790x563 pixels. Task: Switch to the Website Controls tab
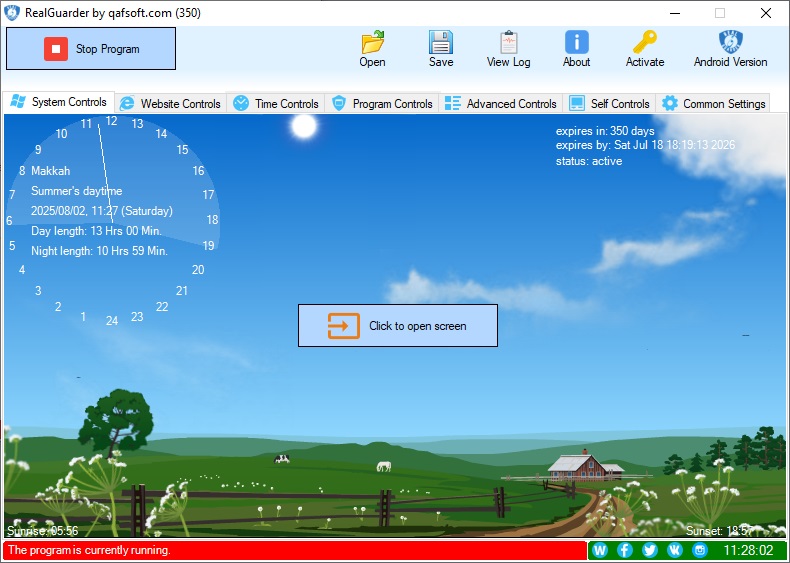coord(171,104)
